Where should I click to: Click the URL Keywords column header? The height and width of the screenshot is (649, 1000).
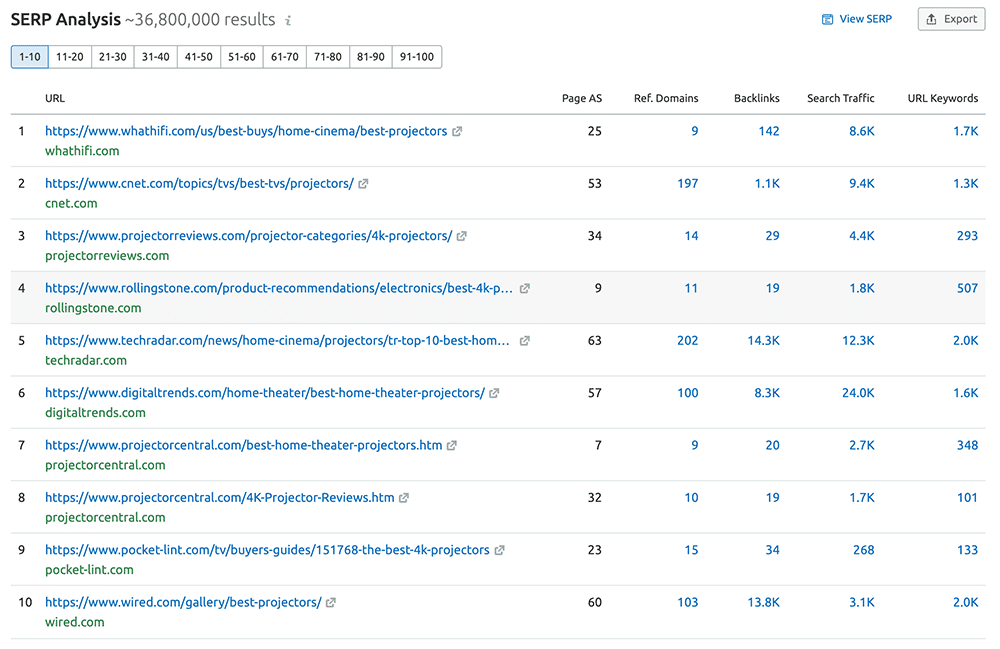point(943,98)
